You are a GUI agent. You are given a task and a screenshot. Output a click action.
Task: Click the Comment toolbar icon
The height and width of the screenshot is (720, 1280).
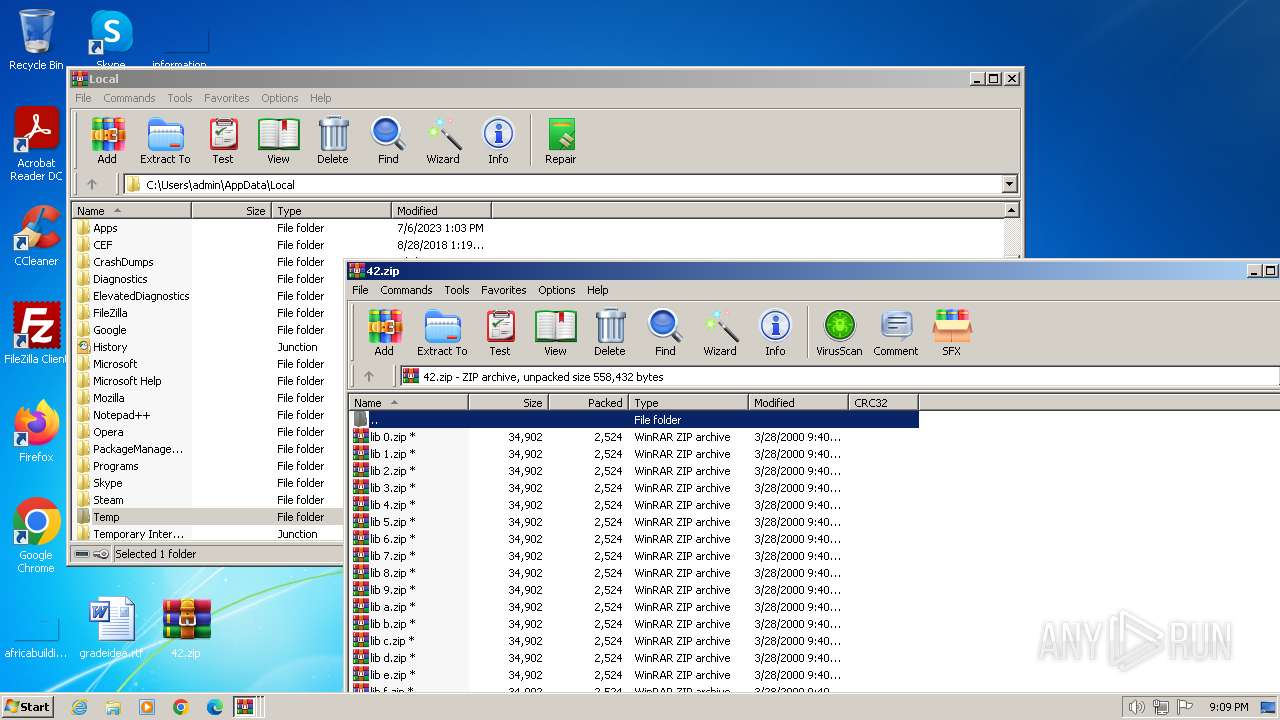(x=896, y=332)
